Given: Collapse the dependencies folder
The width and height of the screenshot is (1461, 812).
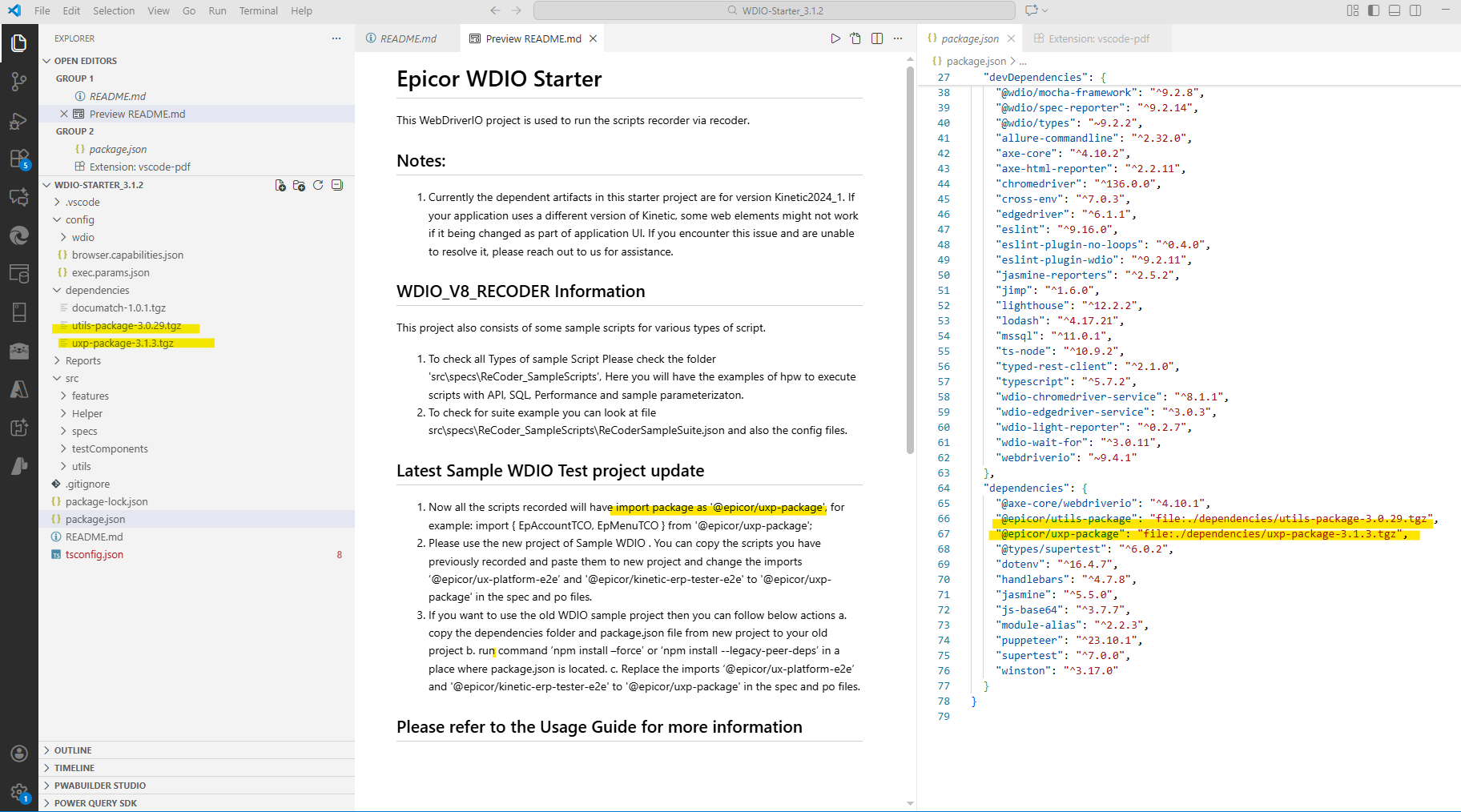Looking at the screenshot, I should pyautogui.click(x=97, y=290).
